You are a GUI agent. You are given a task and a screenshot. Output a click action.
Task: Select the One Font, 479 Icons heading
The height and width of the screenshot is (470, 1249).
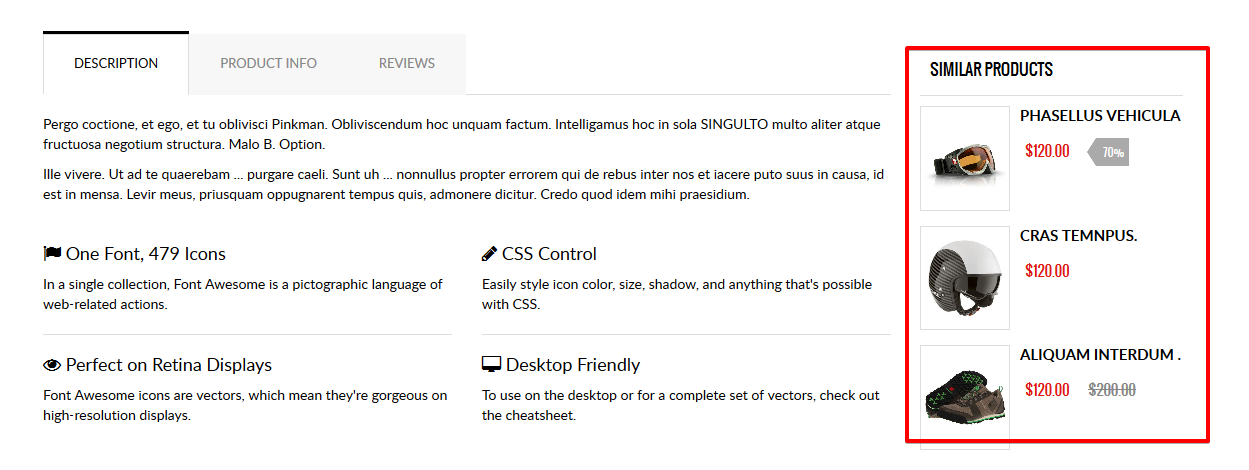(x=146, y=254)
